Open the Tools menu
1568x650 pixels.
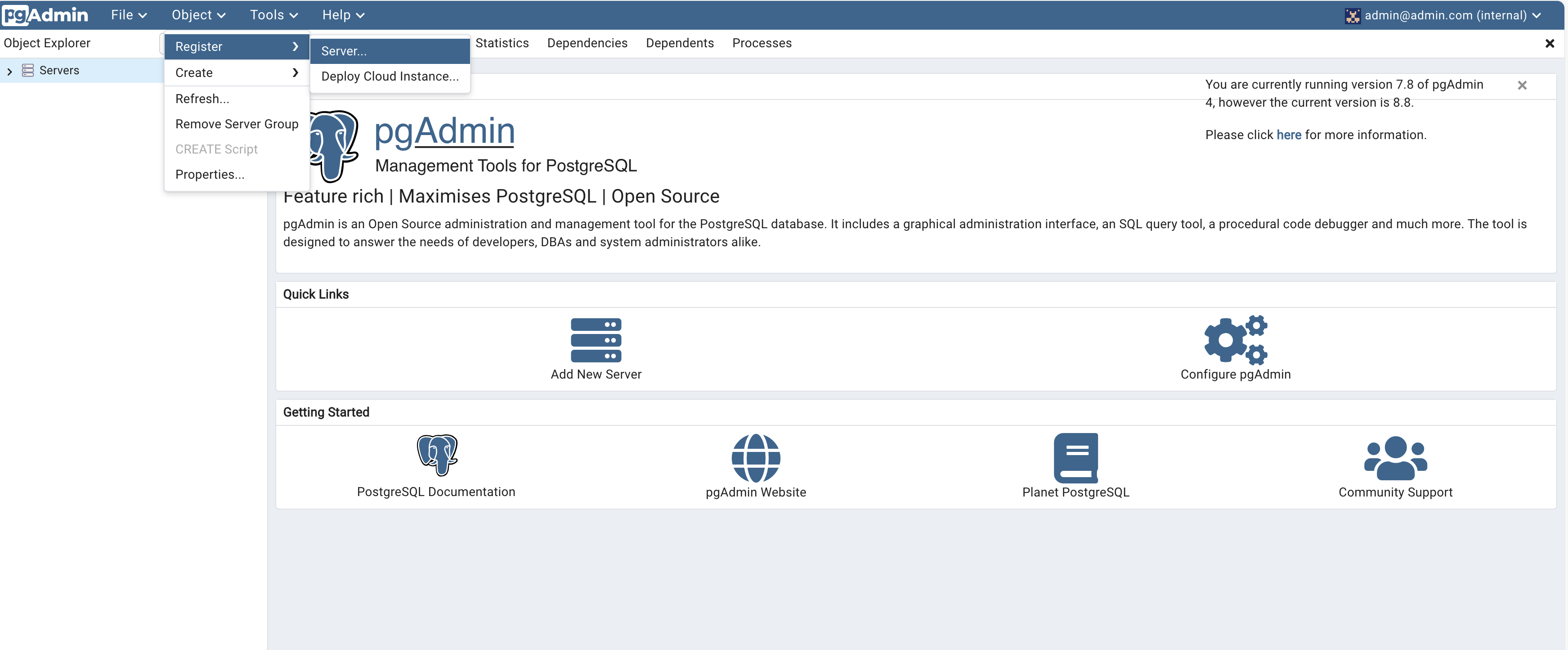coord(273,14)
